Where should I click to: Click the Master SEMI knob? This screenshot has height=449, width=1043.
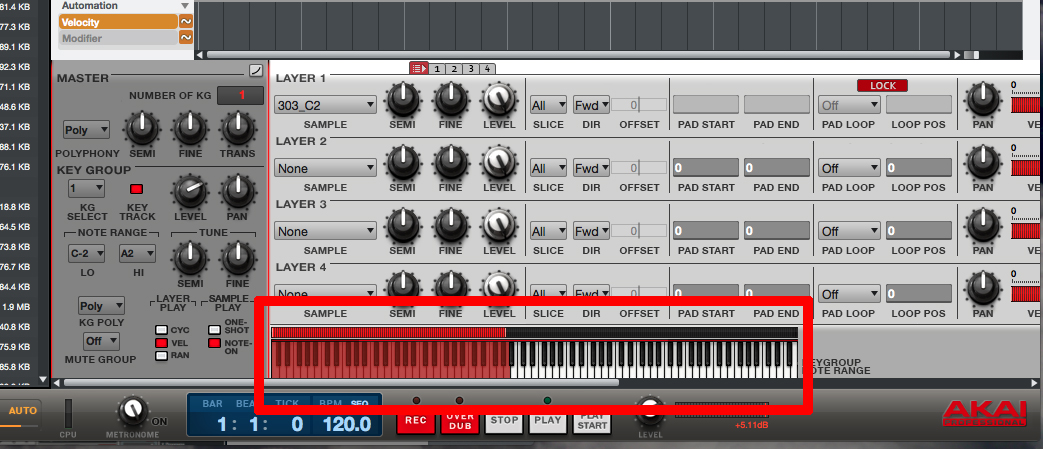(143, 127)
